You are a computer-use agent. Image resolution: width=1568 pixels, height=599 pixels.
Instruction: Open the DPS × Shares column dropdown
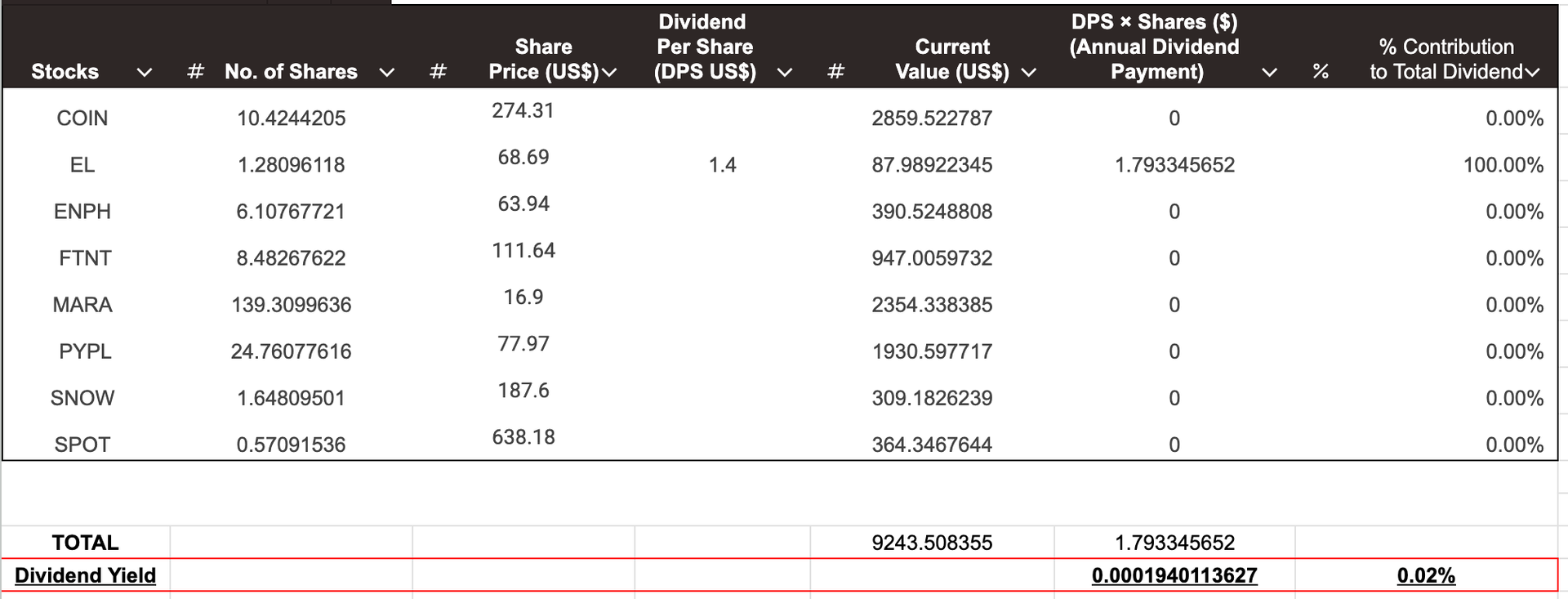coord(1269,73)
